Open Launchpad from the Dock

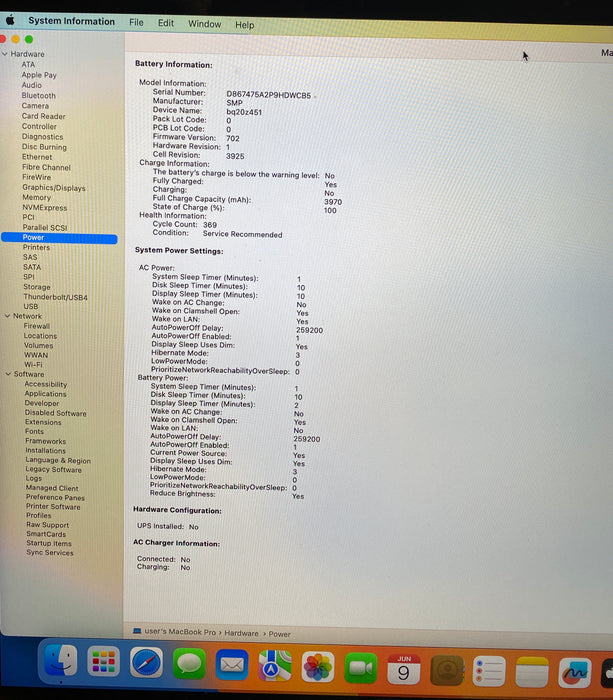click(103, 661)
